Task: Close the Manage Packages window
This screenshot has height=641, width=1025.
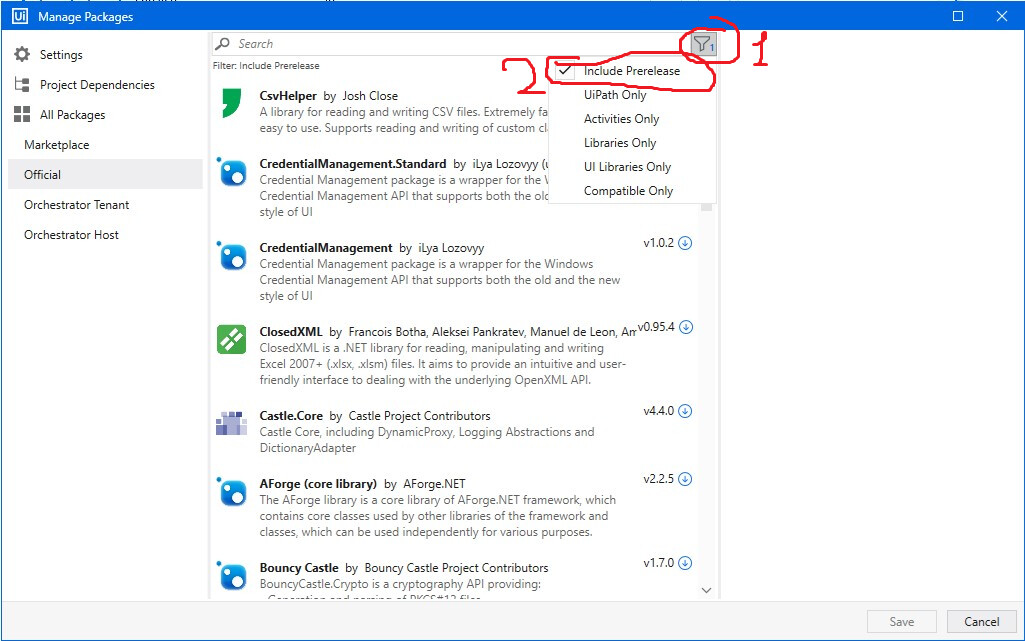Action: [1001, 16]
